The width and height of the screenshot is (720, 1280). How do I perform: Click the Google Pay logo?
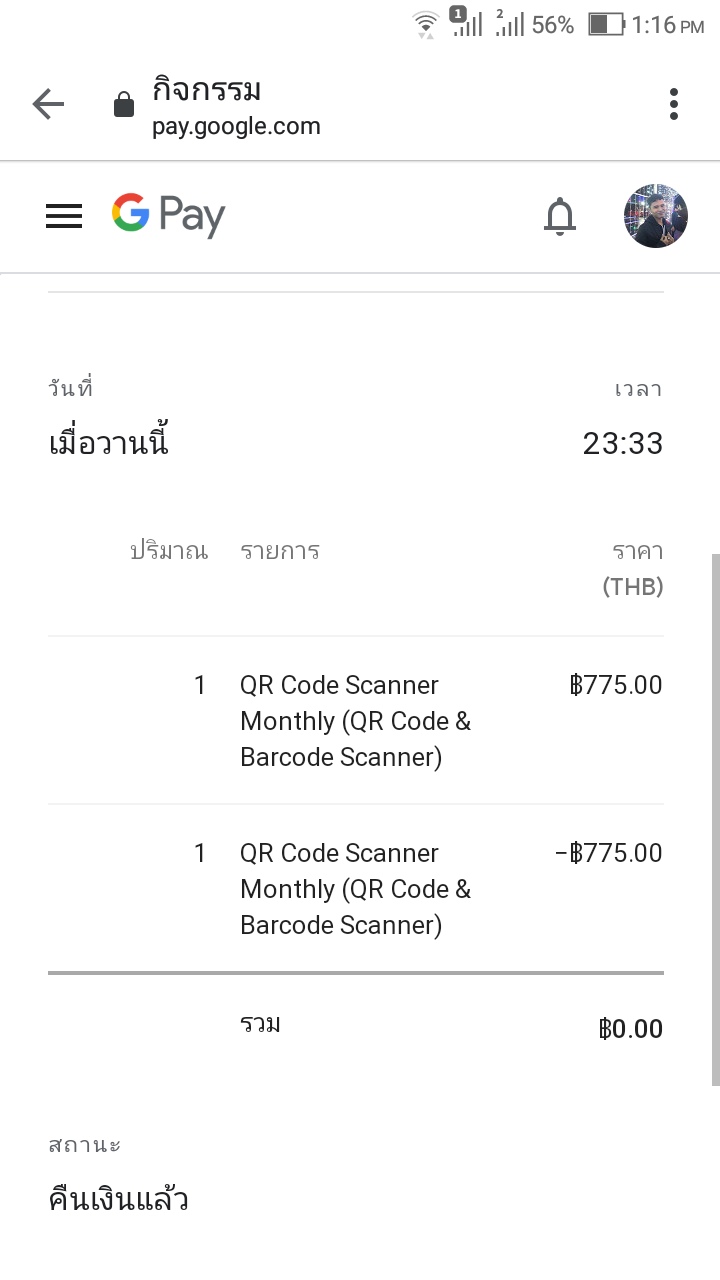coord(168,215)
